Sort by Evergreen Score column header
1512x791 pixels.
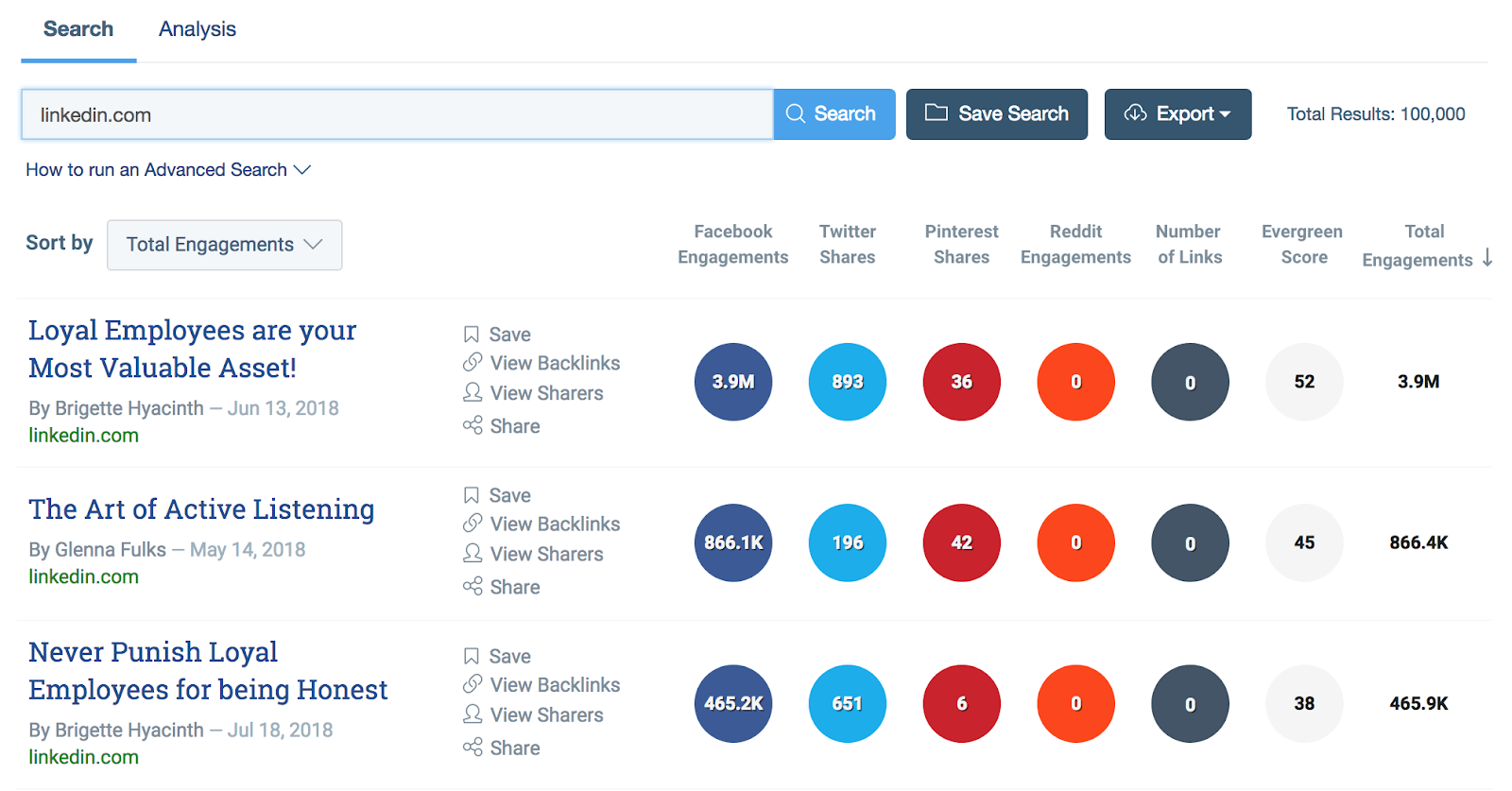click(x=1303, y=244)
